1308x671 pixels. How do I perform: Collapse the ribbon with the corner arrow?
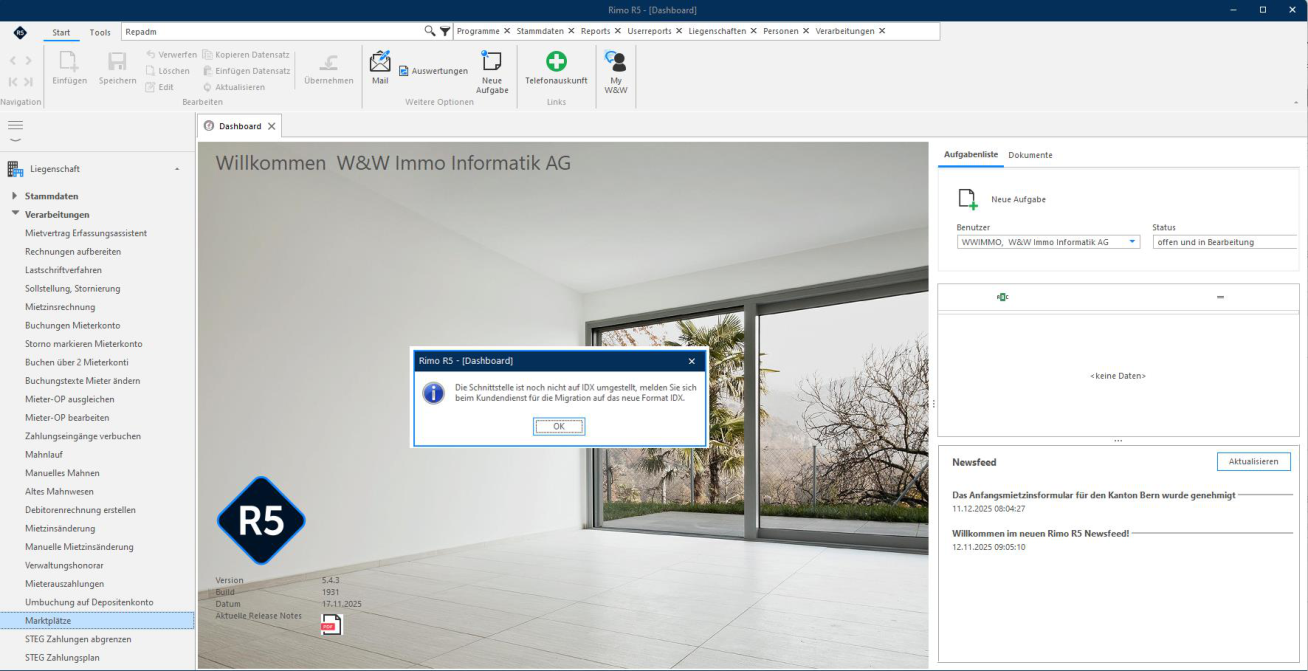1297,102
